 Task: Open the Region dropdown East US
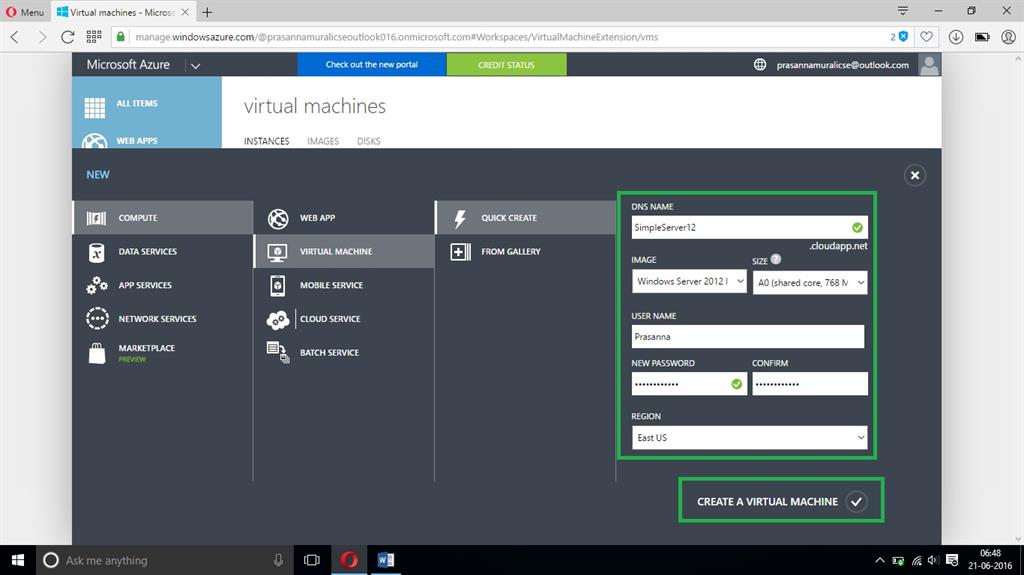(x=749, y=438)
